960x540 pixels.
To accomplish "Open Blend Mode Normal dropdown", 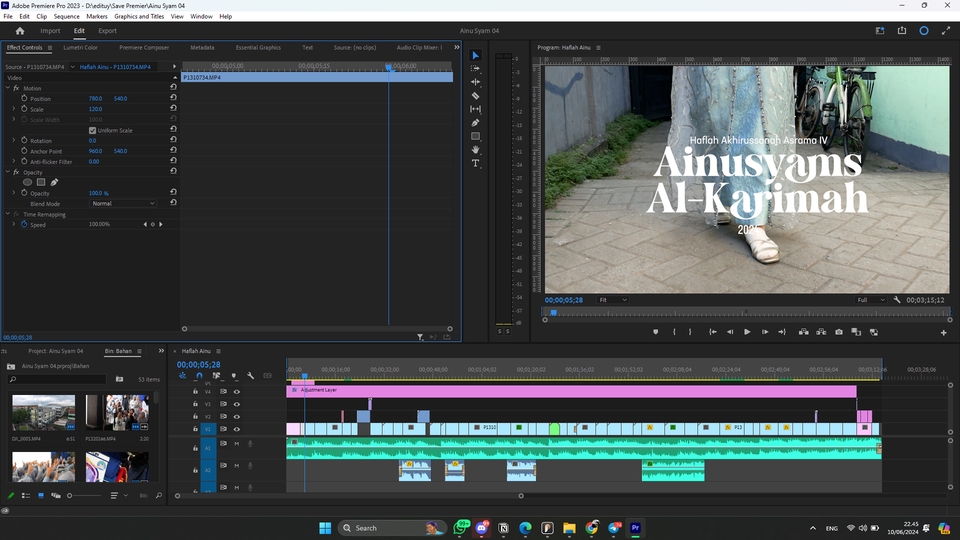I will pyautogui.click(x=123, y=203).
